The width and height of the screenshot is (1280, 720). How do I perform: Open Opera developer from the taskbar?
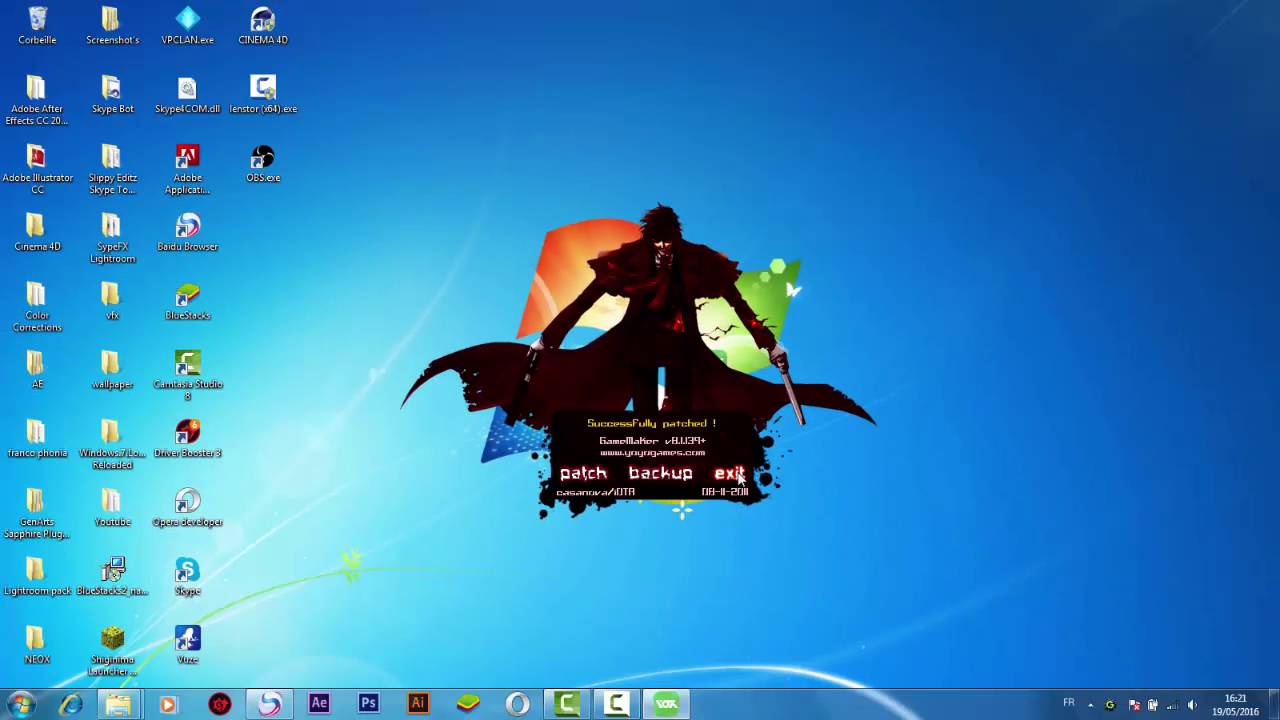tap(518, 704)
